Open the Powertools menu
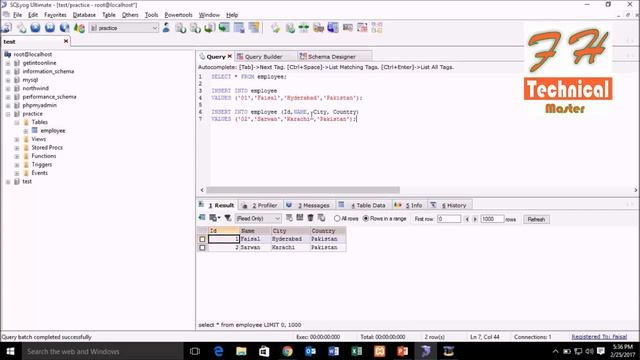Viewport: 640px width, 360px height. [x=178, y=15]
